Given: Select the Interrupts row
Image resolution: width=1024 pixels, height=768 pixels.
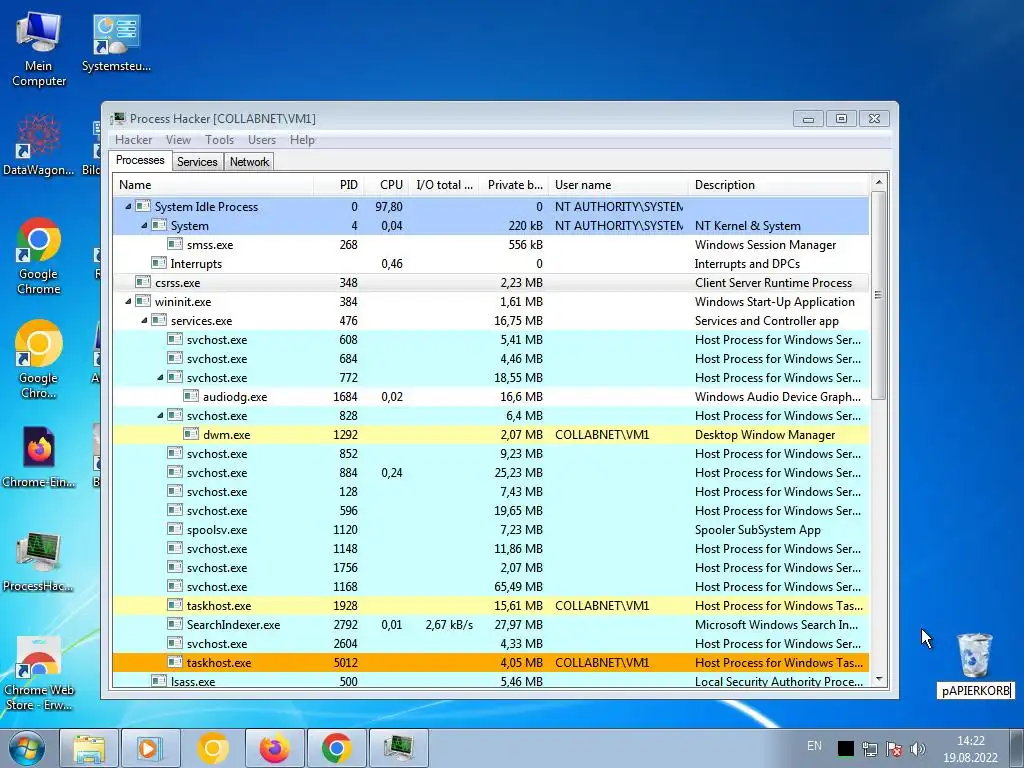Looking at the screenshot, I should click(x=491, y=263).
